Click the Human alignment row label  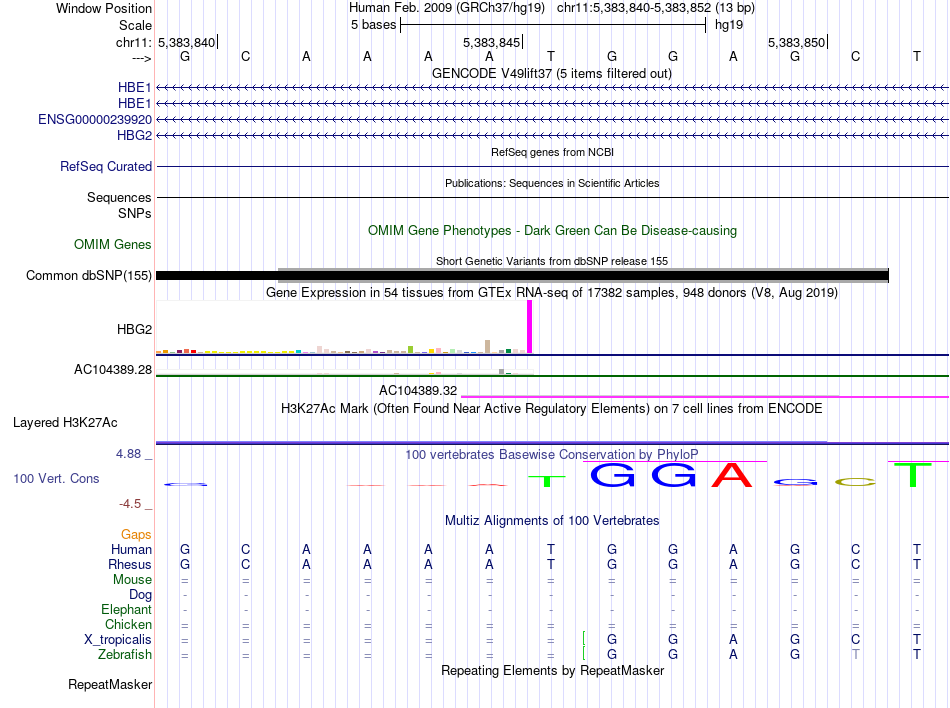click(x=131, y=549)
